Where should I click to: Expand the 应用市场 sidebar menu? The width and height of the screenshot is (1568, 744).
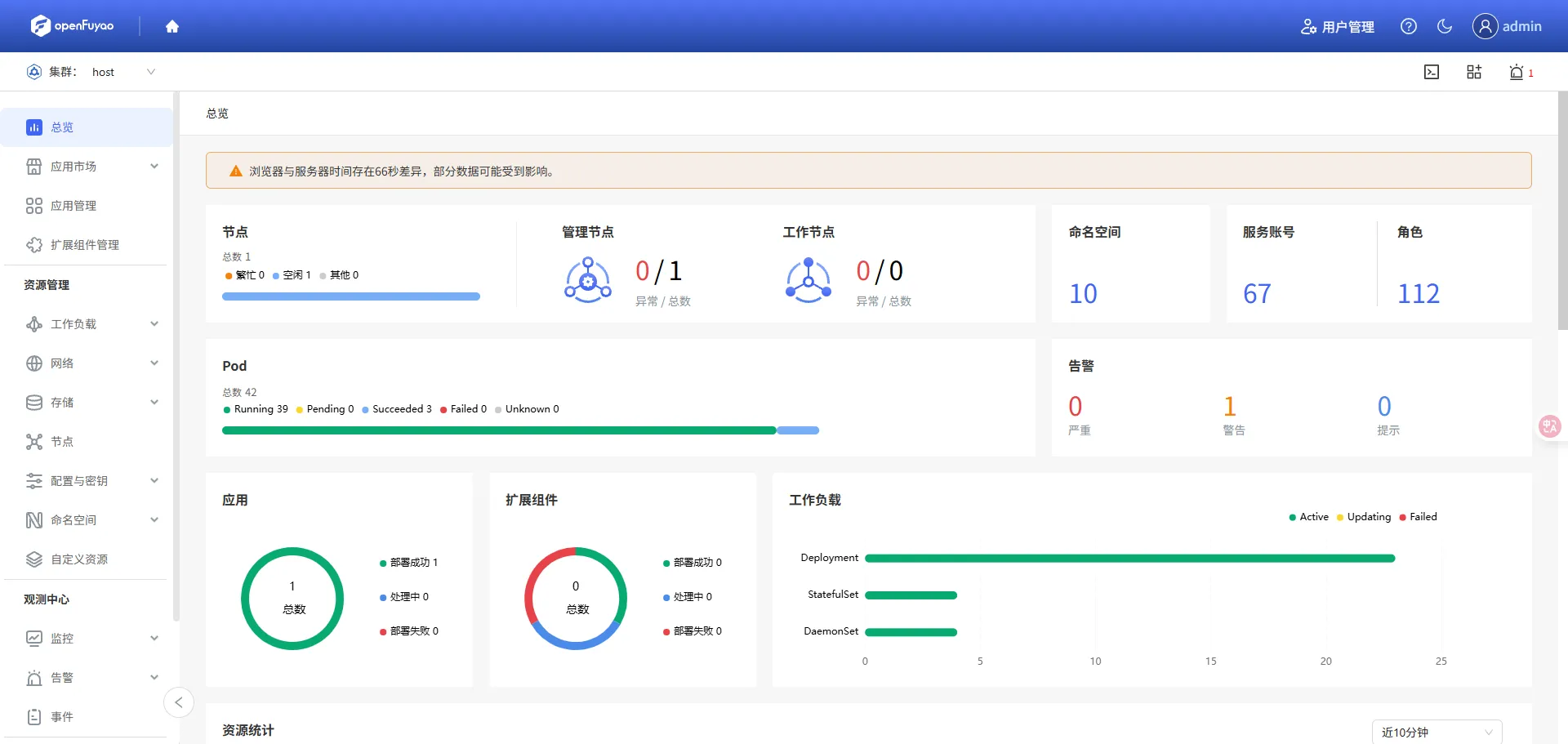90,167
